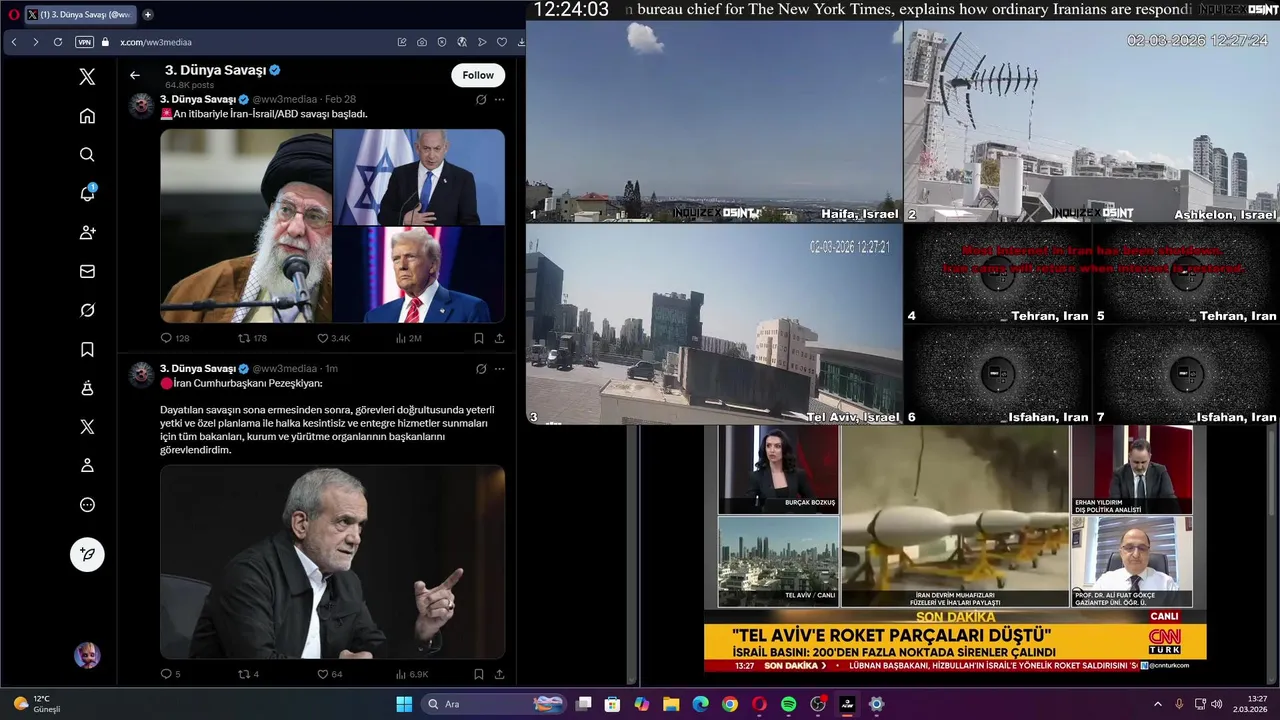This screenshot has width=1280, height=720.
Task: Open the Opera menu logo
Action: coord(13,15)
